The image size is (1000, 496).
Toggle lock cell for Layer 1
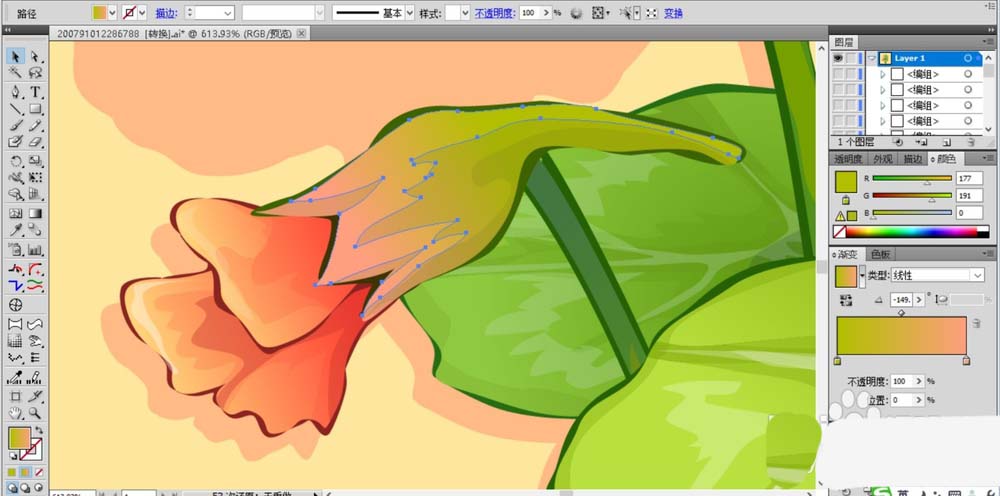(852, 58)
